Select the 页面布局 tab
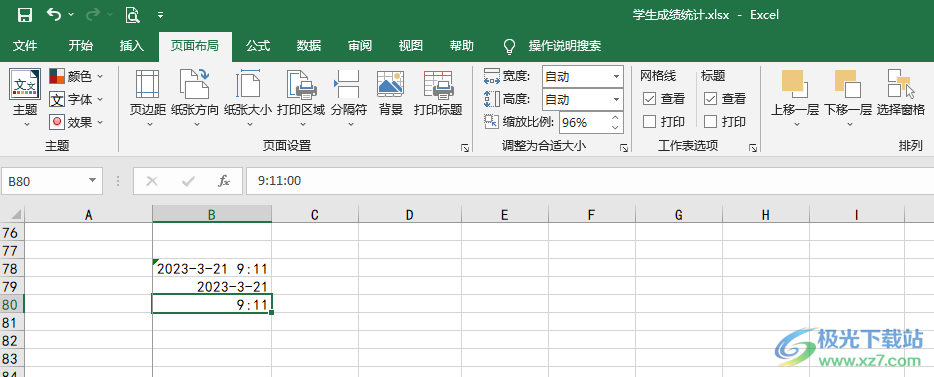Screen dimensions: 934x377 click(x=195, y=46)
